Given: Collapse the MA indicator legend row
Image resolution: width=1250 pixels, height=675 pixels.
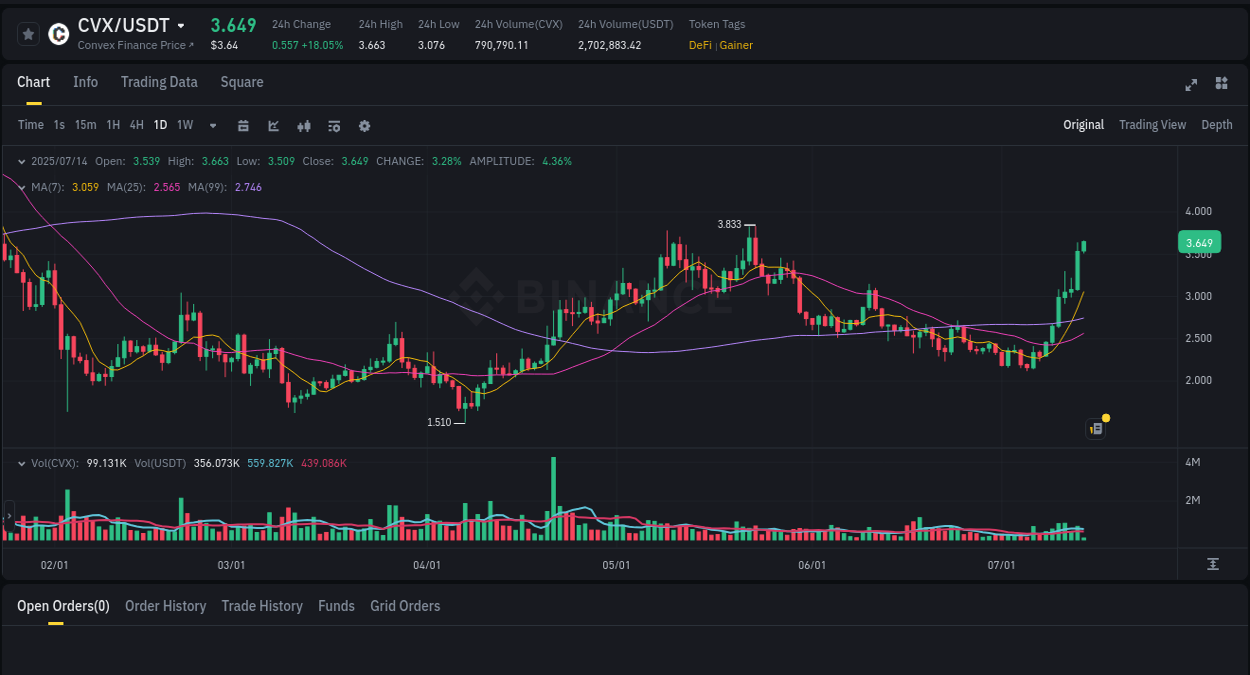Looking at the screenshot, I should coord(22,186).
